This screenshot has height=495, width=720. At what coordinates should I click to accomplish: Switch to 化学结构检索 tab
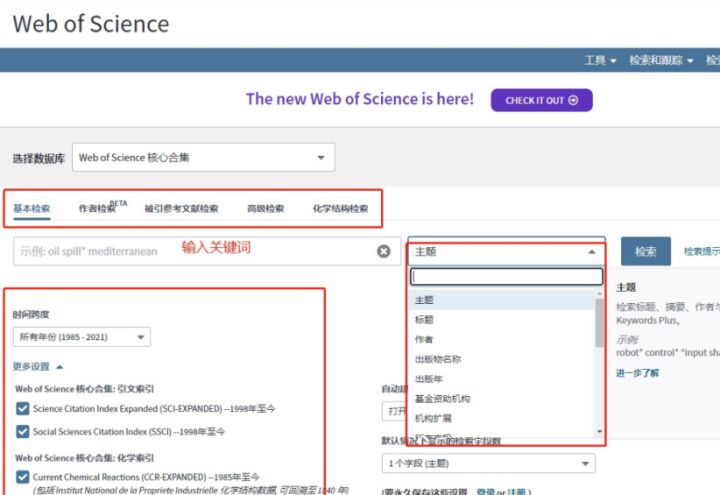pos(340,208)
